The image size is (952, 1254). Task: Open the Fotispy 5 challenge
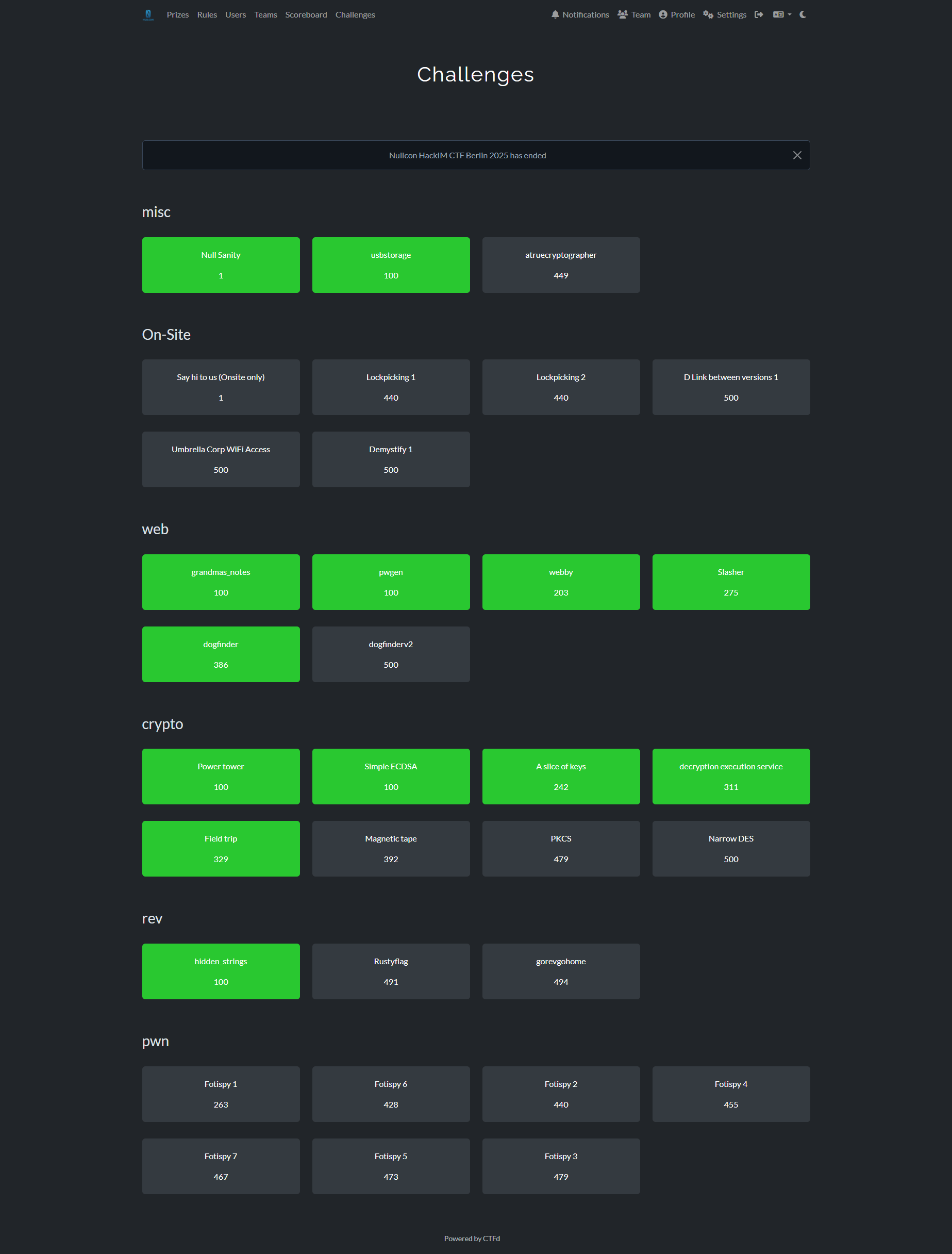(391, 1166)
